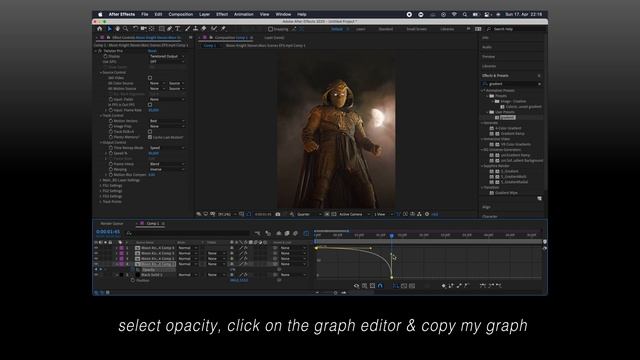Open the Use GPU dropdown
This screenshot has width=640, height=360.
(x=167, y=62)
